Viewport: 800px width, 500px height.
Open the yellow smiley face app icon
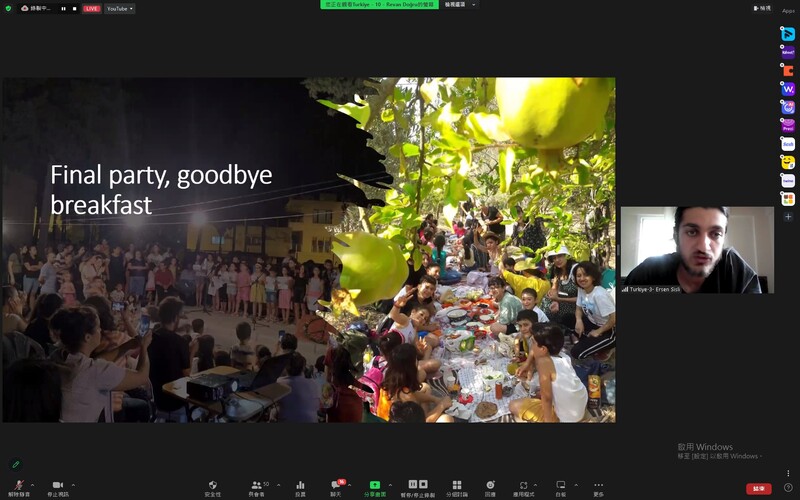(x=788, y=162)
